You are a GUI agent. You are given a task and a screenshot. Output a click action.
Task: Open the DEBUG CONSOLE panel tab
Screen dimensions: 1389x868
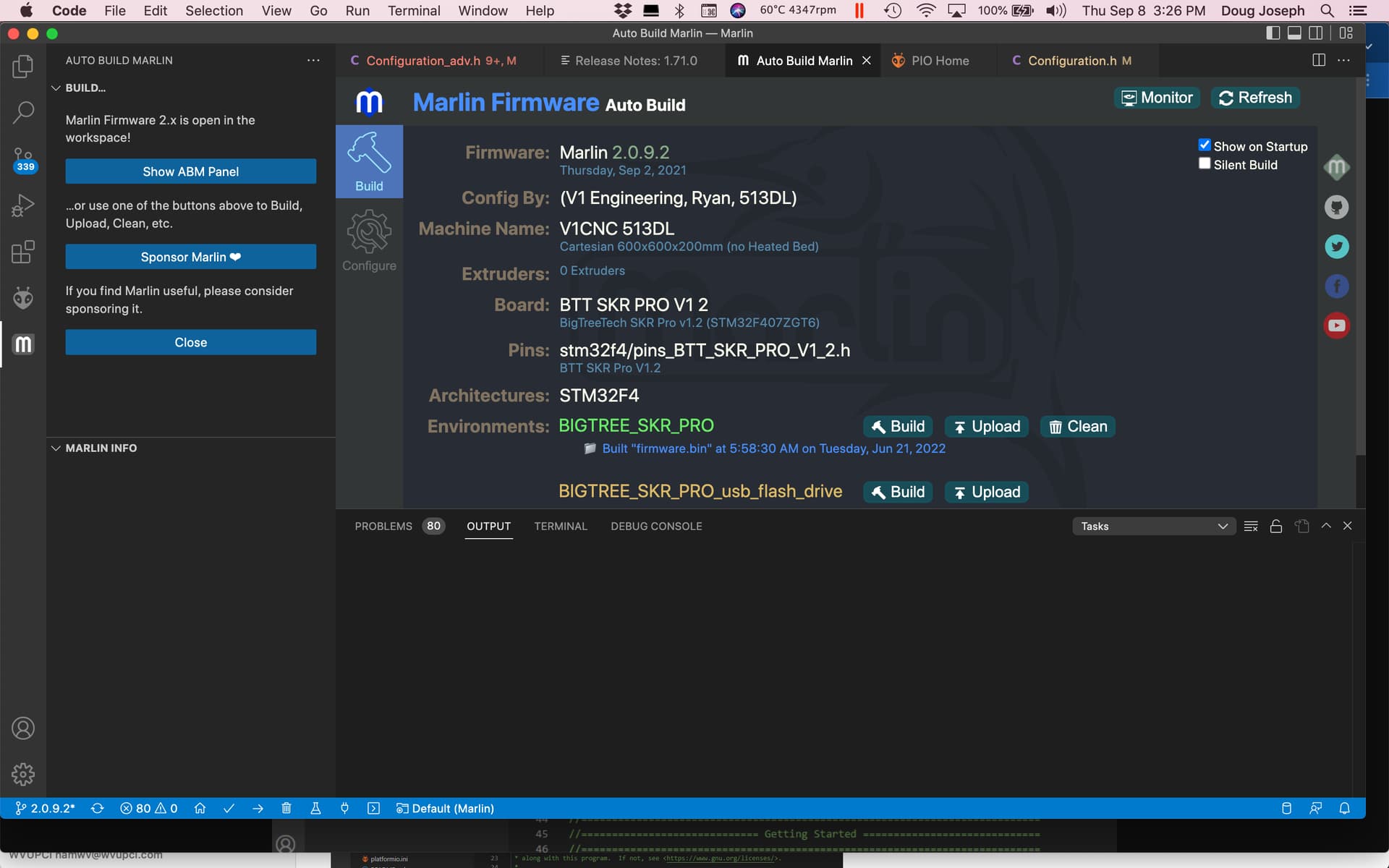click(656, 526)
